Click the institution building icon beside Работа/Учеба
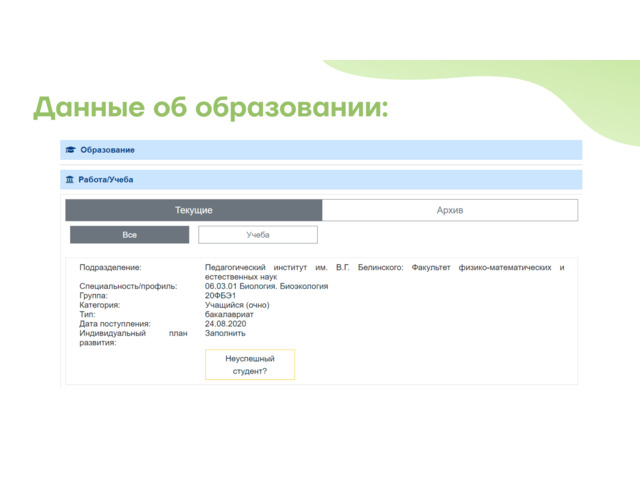Image resolution: width=640 pixels, height=480 pixels. (x=70, y=180)
